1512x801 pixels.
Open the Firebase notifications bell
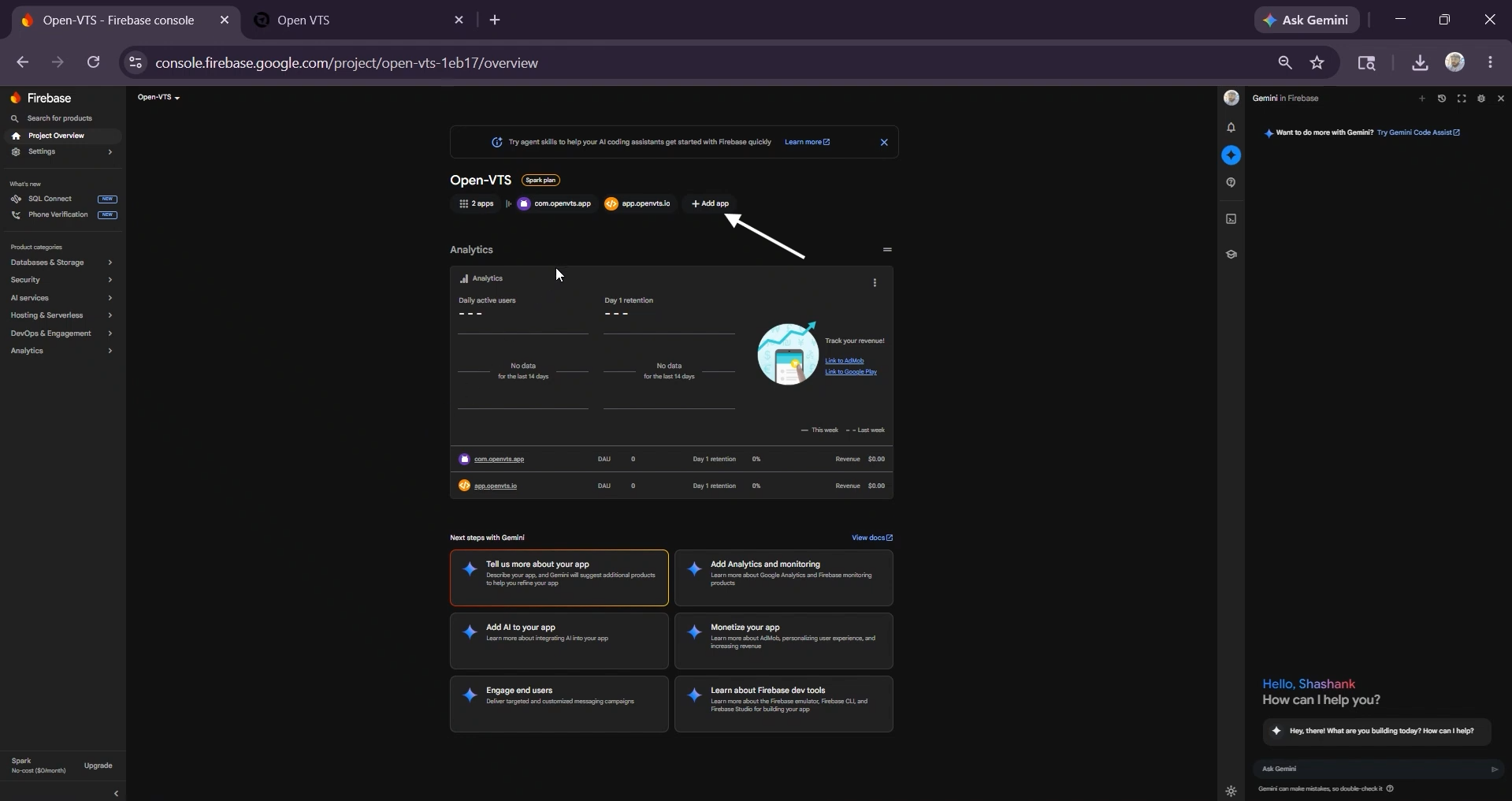click(x=1232, y=127)
